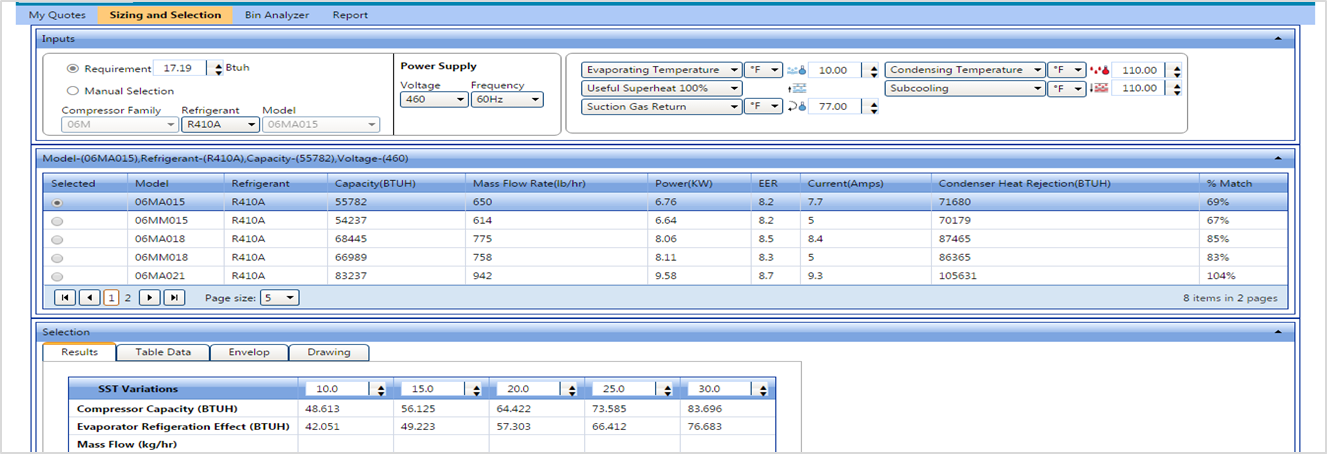
Task: Select the 06MA021 row radio button
Action: tap(57, 276)
